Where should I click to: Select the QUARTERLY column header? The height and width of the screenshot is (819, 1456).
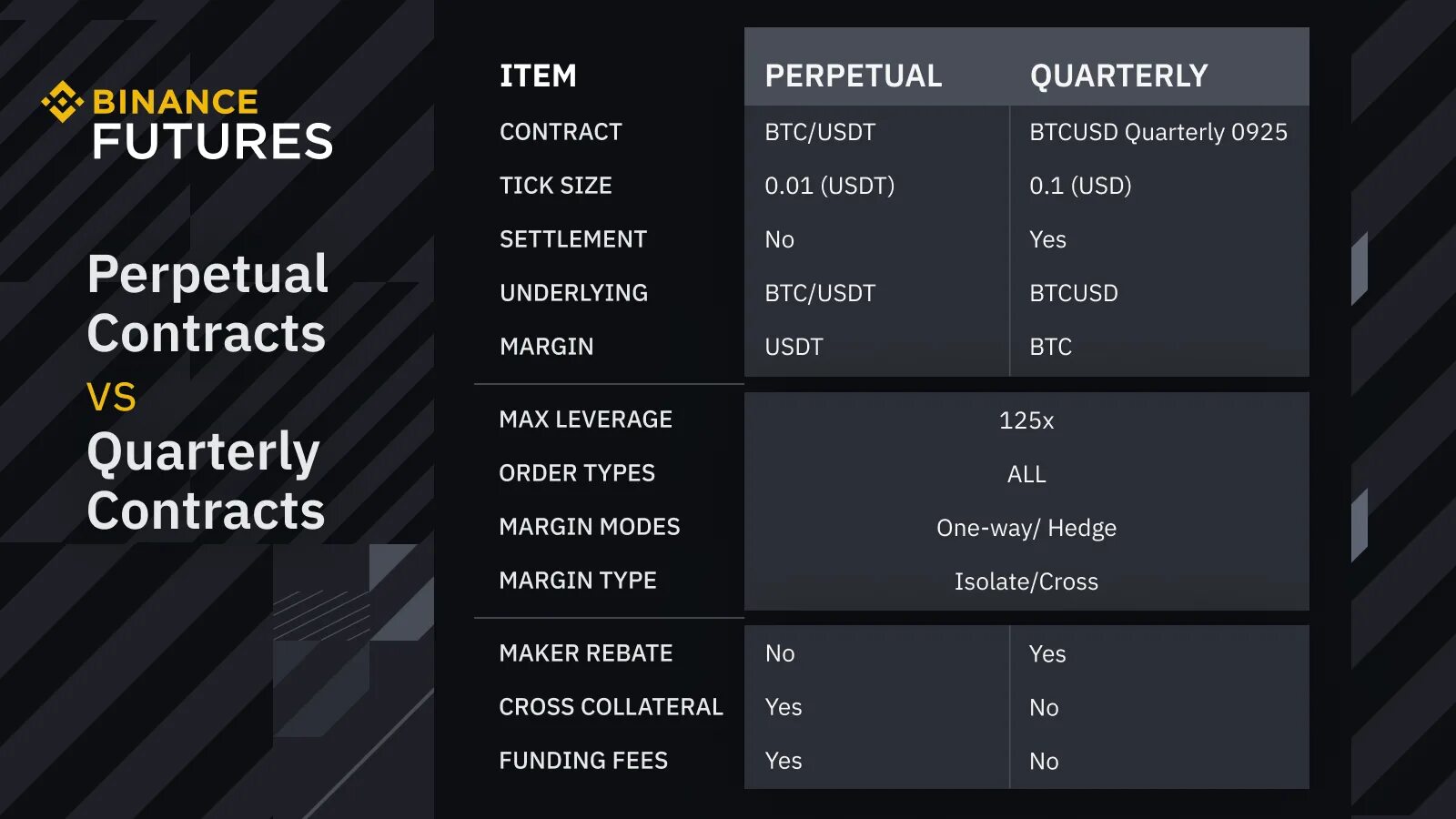coord(1118,76)
